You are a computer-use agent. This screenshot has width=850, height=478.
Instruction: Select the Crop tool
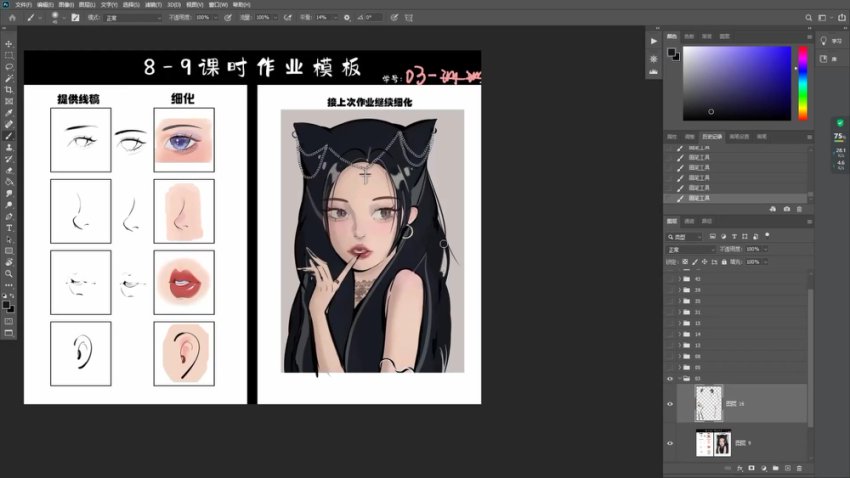tap(9, 89)
